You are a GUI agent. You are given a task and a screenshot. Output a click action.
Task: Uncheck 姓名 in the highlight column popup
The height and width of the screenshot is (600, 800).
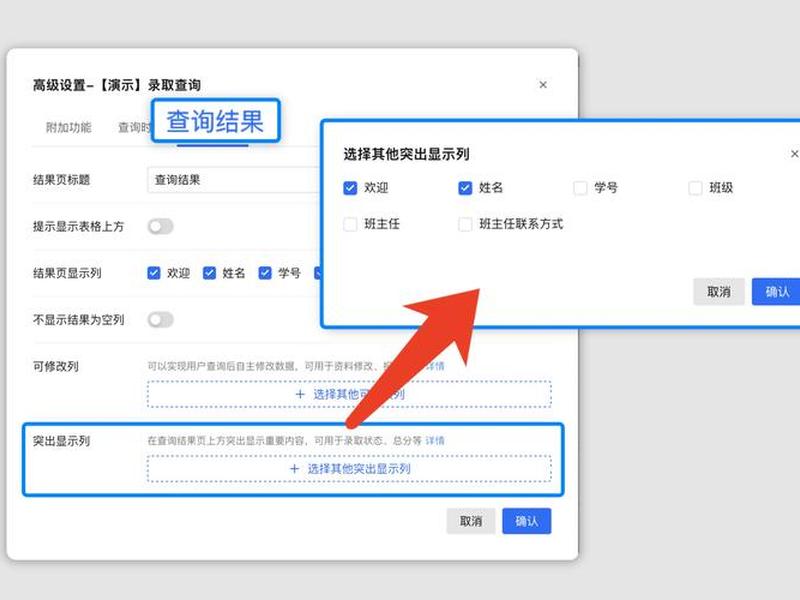tap(465, 188)
